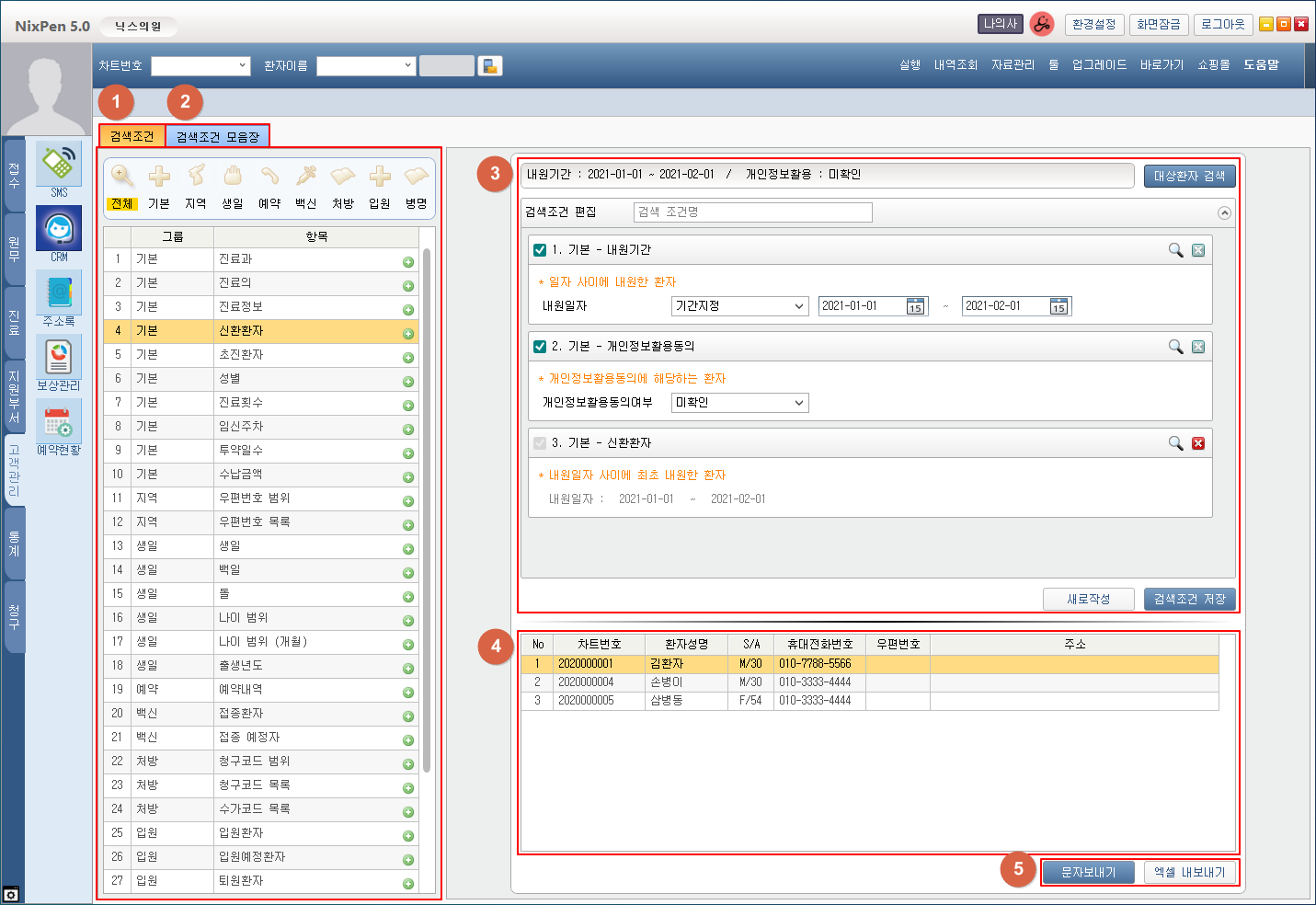Open the 보상관리 icon
The height and width of the screenshot is (905, 1316).
coord(59,359)
